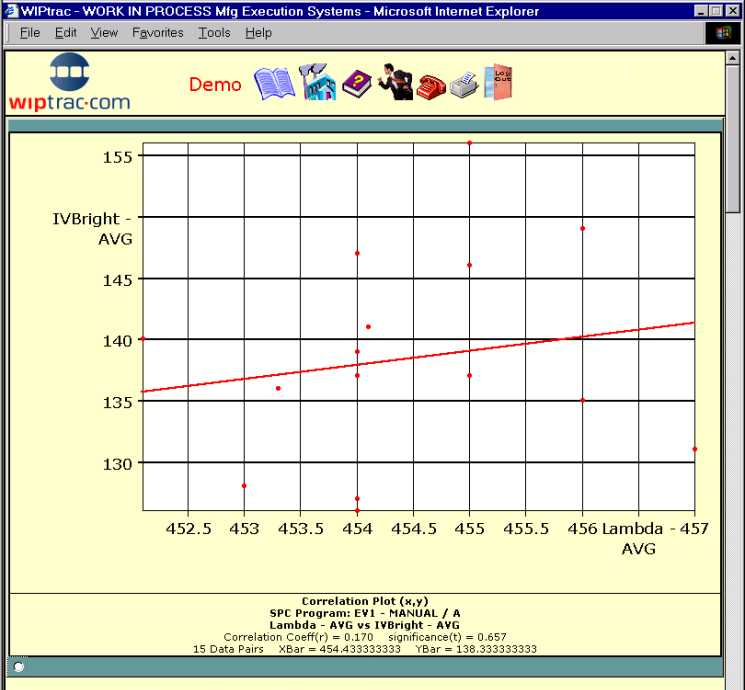Click the running businessman icon

[395, 82]
